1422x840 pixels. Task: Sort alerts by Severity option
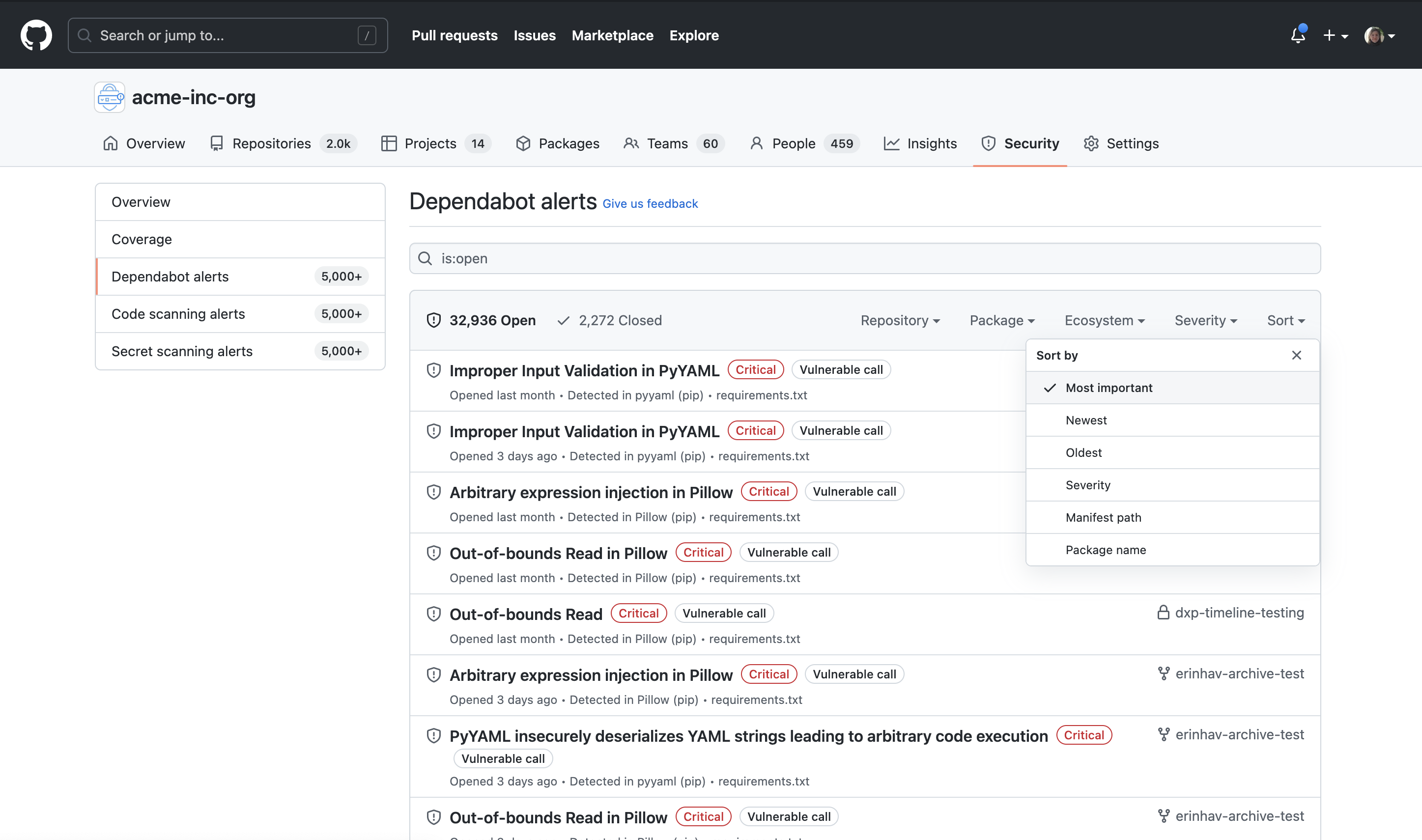1173,485
